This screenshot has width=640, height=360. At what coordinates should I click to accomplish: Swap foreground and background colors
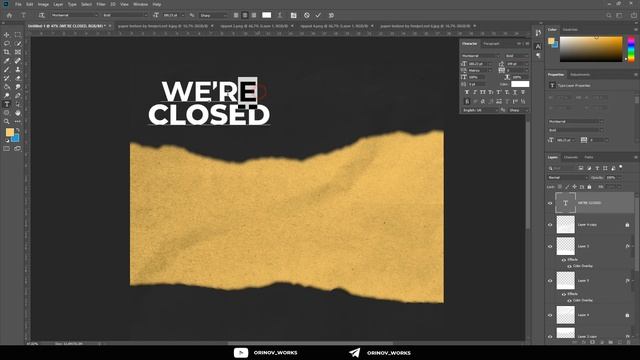[18, 130]
